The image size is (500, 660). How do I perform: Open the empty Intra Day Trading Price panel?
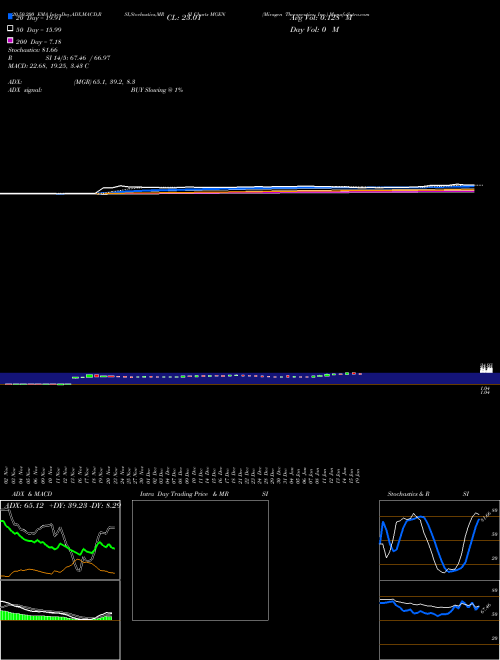(x=200, y=560)
